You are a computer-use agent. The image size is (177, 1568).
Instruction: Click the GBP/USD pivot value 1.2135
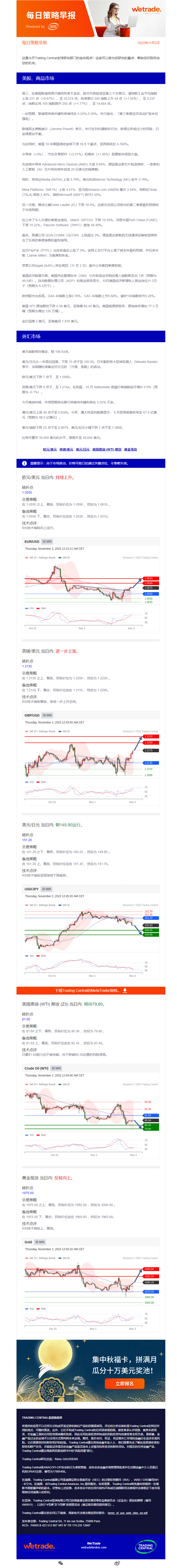tap(27, 666)
